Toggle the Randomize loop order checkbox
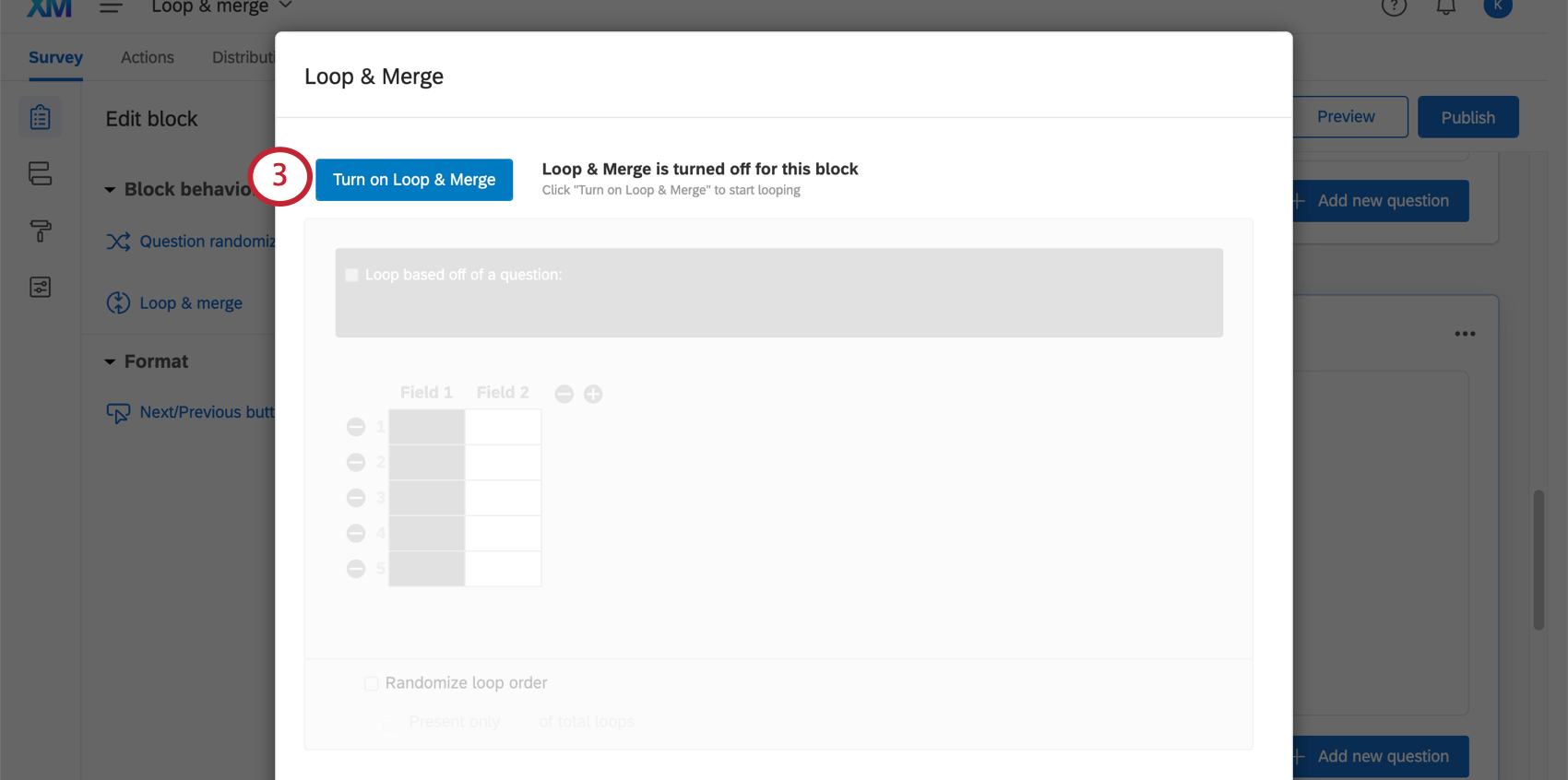This screenshot has height=780, width=1568. click(x=372, y=683)
